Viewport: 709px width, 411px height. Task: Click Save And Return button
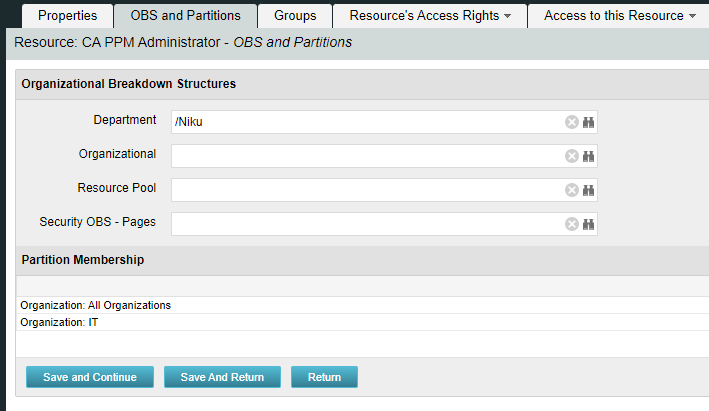(222, 377)
